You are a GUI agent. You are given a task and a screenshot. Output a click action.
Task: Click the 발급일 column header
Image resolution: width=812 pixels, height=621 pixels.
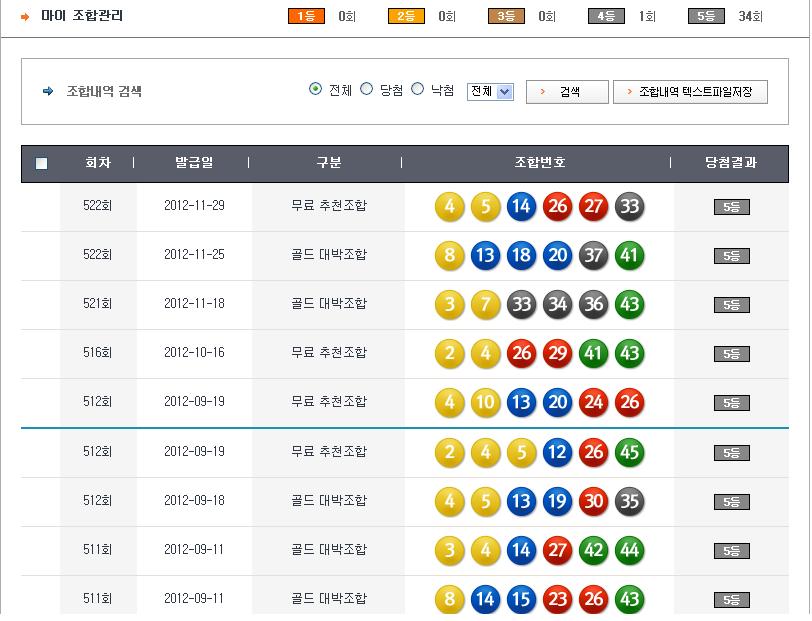(x=194, y=163)
